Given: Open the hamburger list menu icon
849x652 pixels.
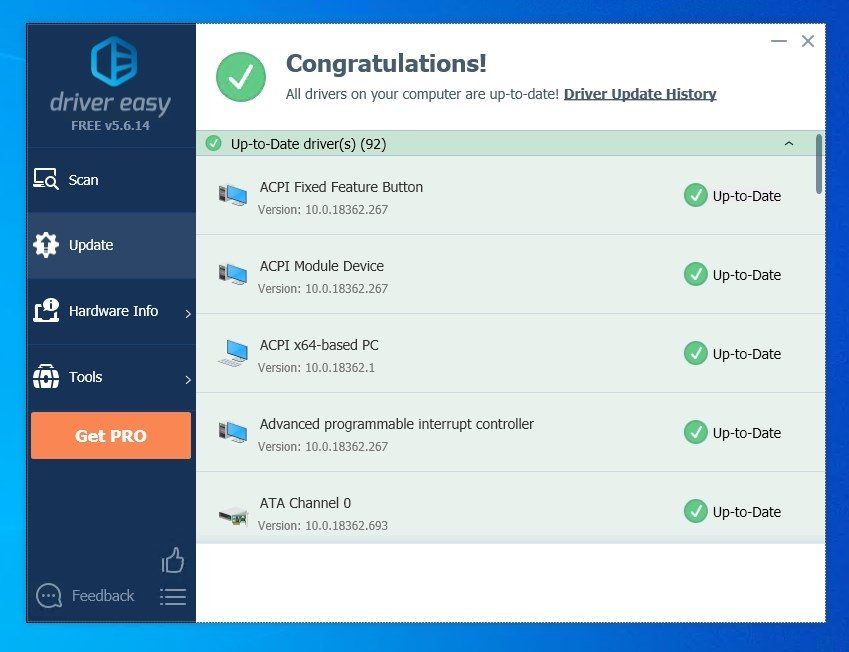Looking at the screenshot, I should pos(173,597).
